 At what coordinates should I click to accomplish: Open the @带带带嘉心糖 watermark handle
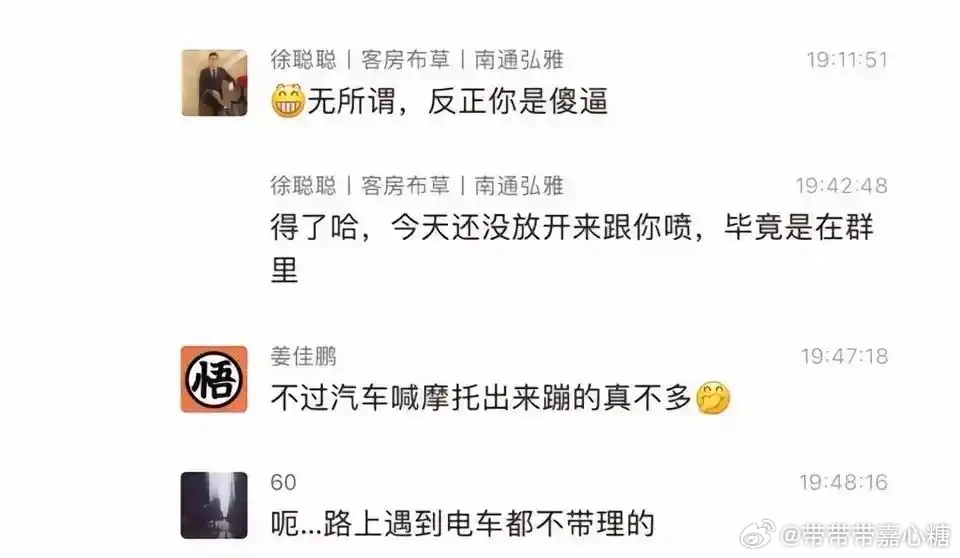click(x=864, y=535)
